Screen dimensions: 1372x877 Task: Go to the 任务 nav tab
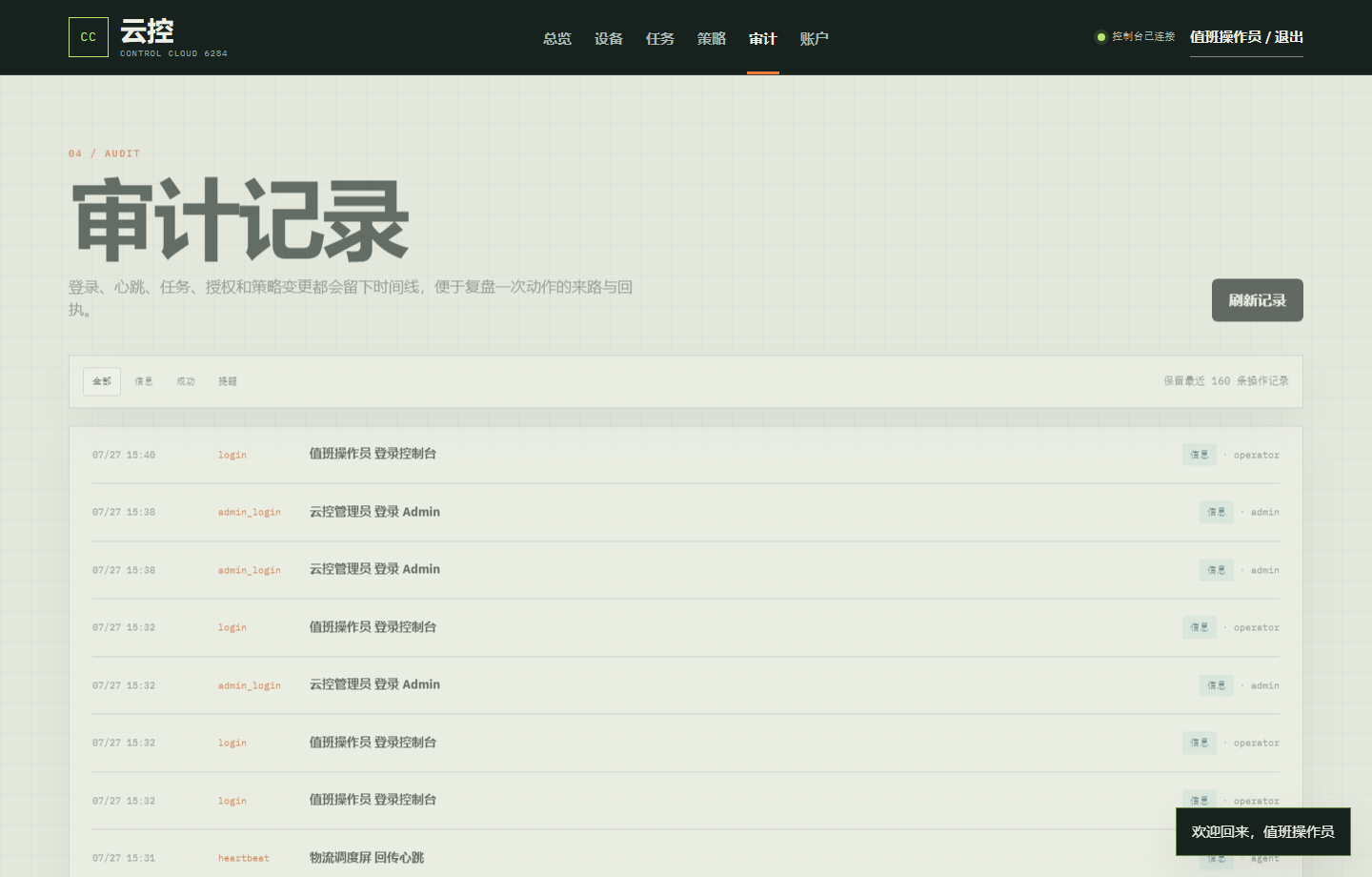pyautogui.click(x=660, y=38)
